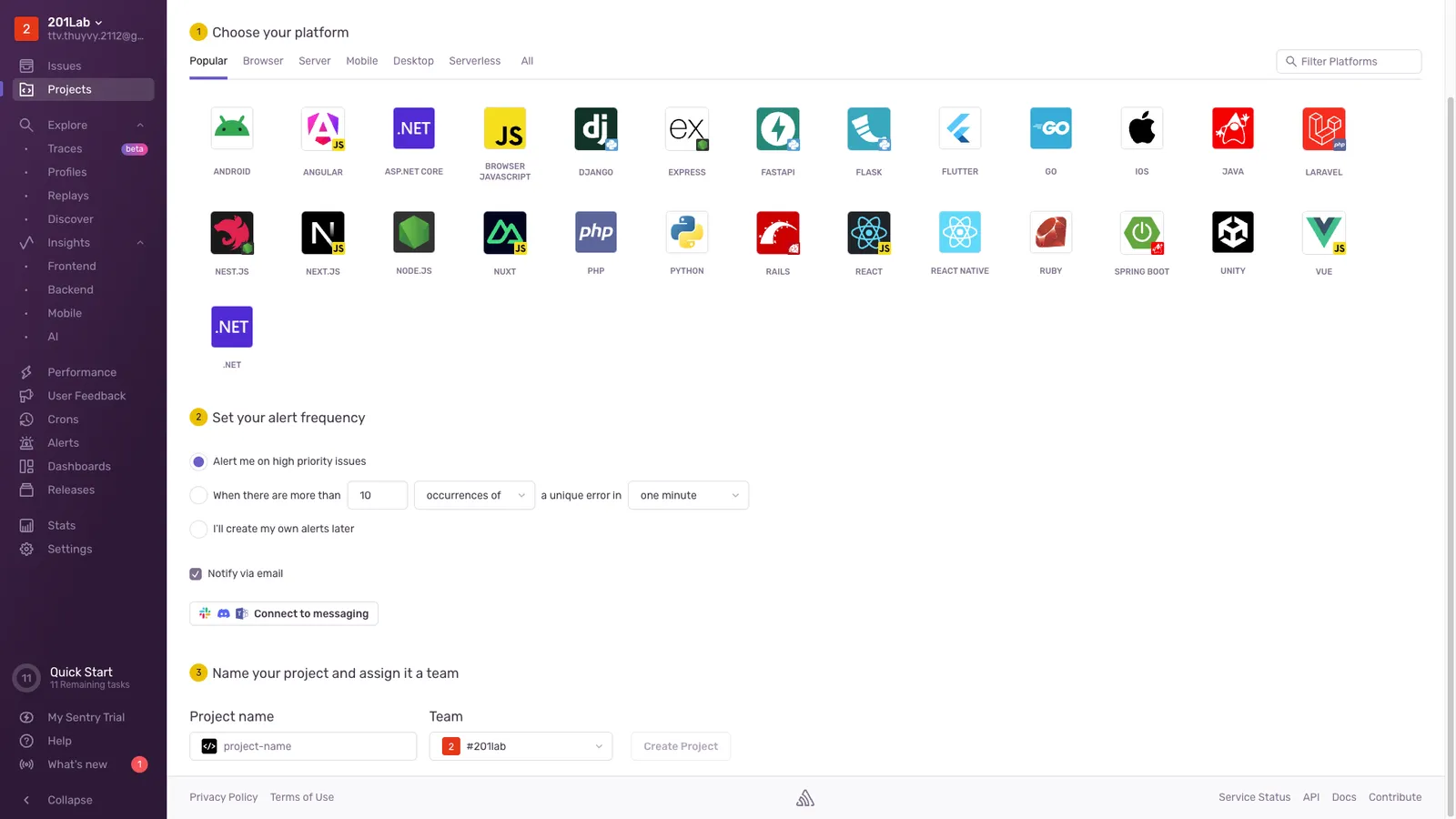This screenshot has height=819, width=1456.
Task: Select the Rails platform icon
Action: point(778,232)
